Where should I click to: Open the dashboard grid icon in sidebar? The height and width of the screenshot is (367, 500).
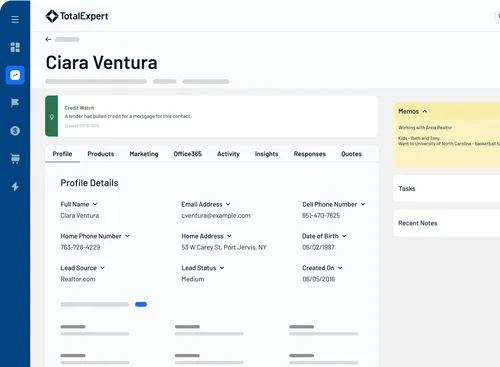(15, 47)
